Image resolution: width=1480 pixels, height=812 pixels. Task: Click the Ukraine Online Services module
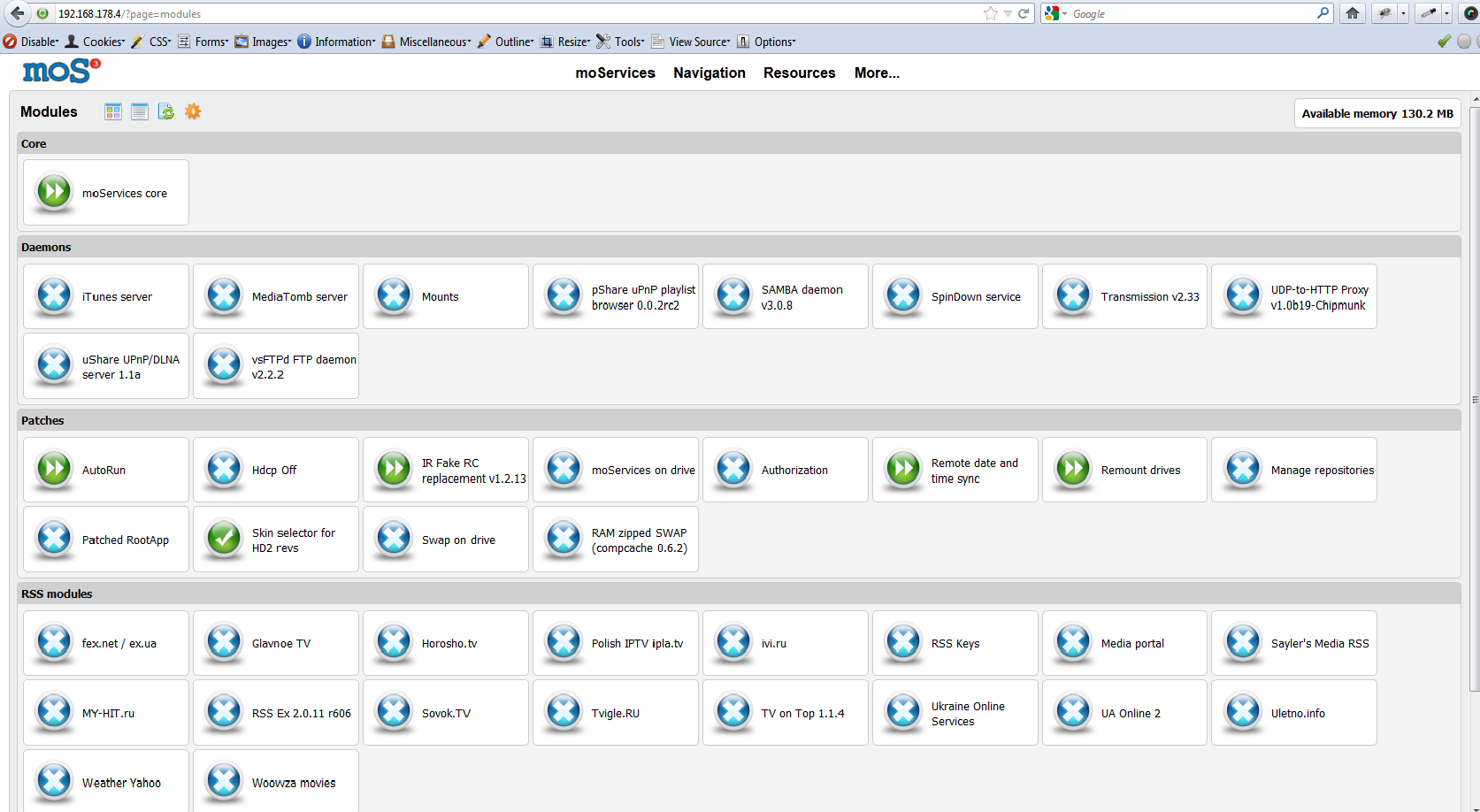(955, 713)
